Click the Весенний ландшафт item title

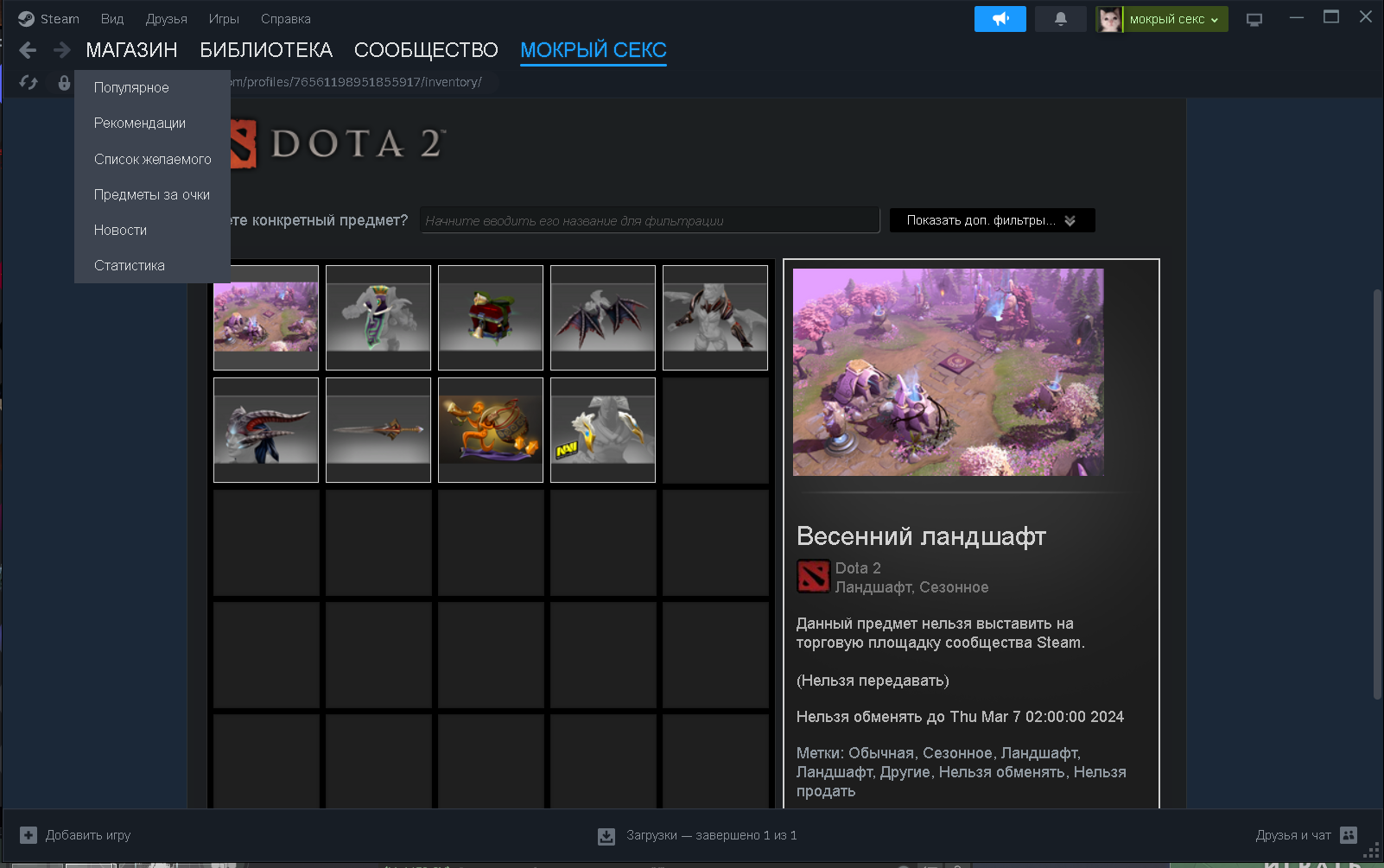coord(921,536)
